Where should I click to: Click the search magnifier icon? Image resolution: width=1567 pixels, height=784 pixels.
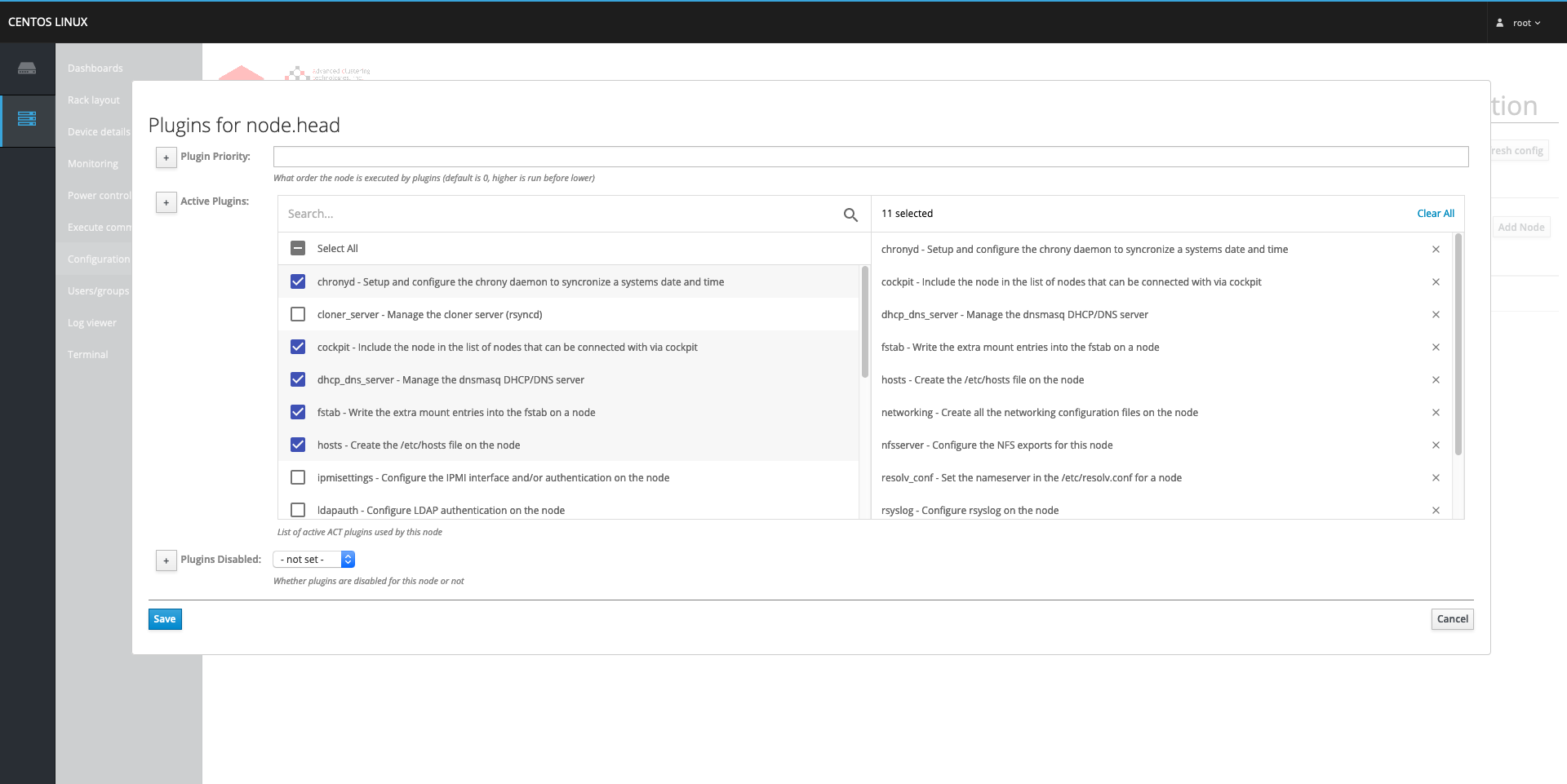850,215
